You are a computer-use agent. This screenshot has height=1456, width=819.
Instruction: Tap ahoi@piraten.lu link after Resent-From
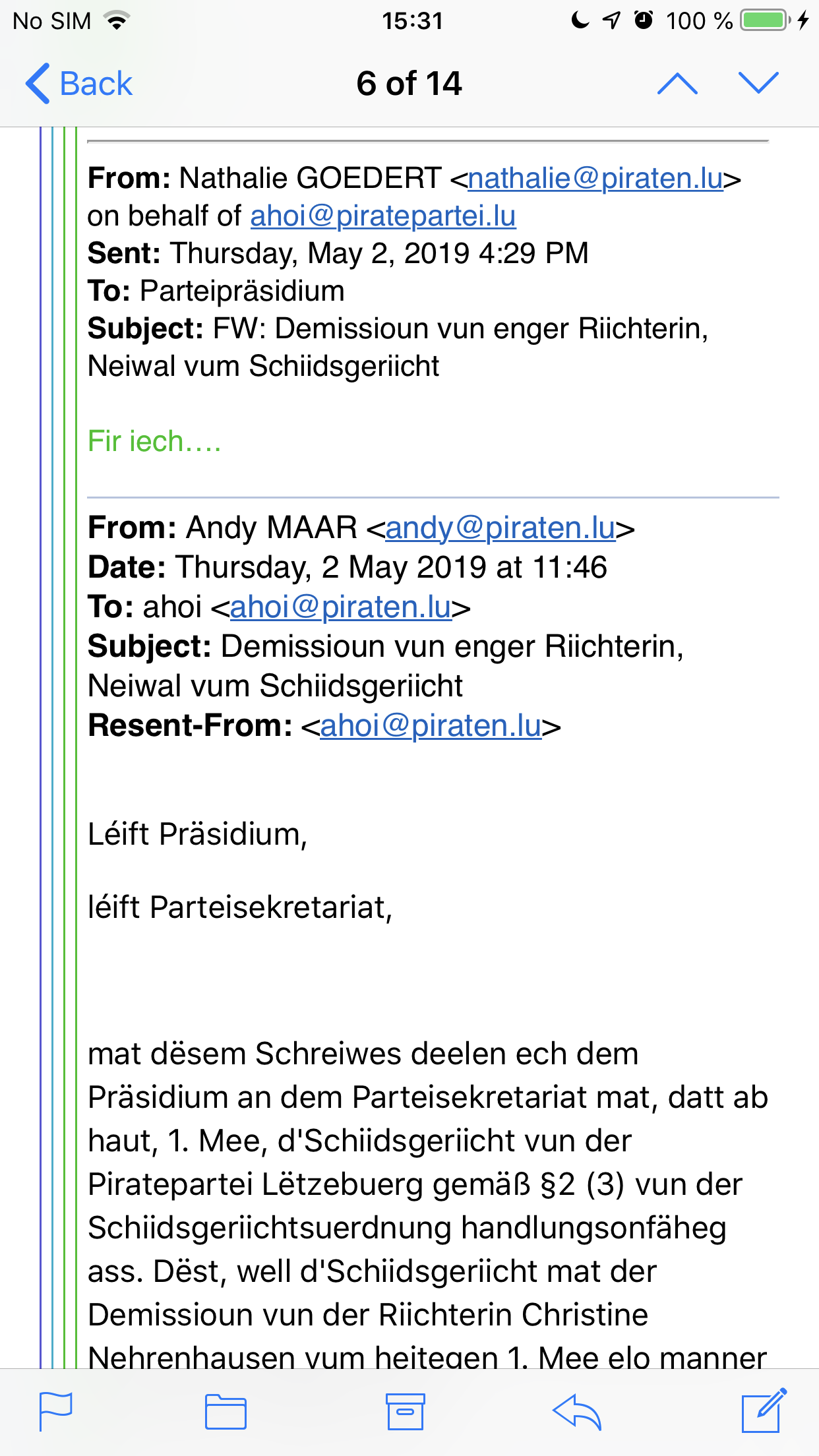tap(431, 726)
